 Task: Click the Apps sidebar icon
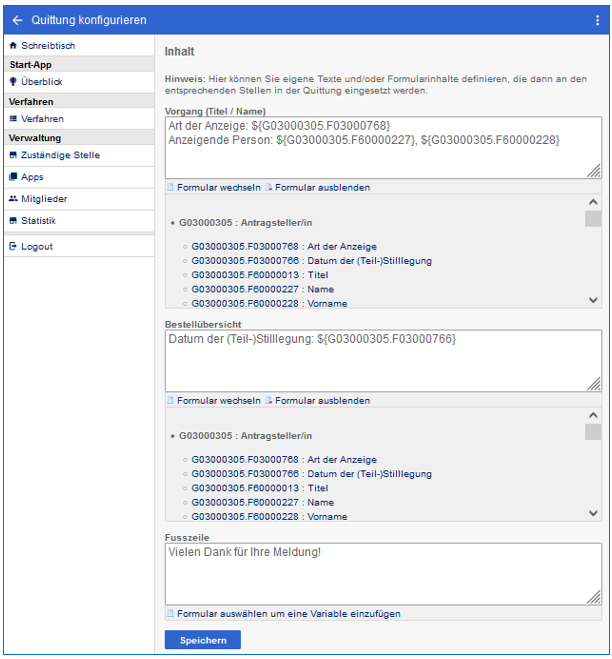point(13,177)
